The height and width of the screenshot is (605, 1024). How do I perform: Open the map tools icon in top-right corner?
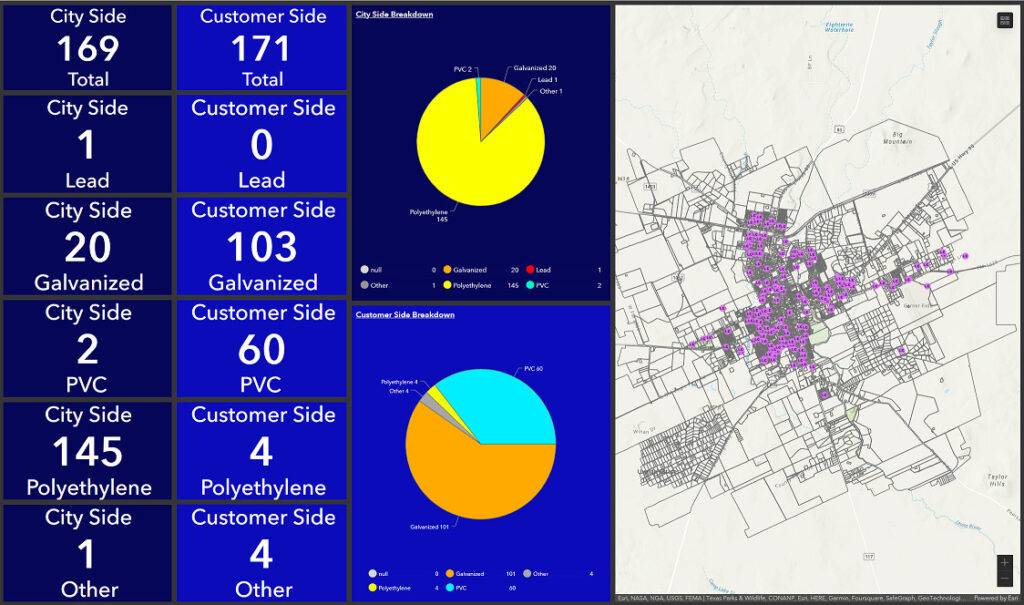tap(1004, 20)
